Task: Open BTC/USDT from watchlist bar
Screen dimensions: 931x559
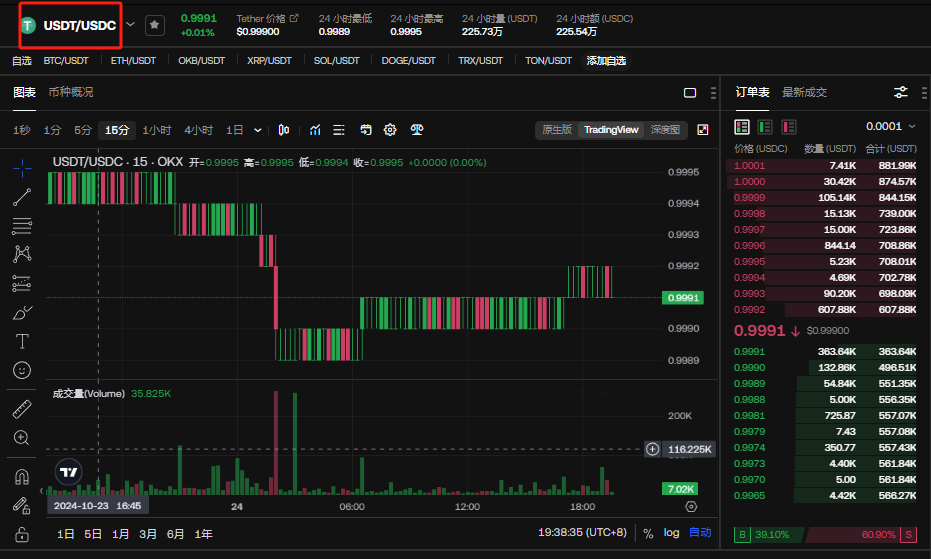Action: coord(66,61)
